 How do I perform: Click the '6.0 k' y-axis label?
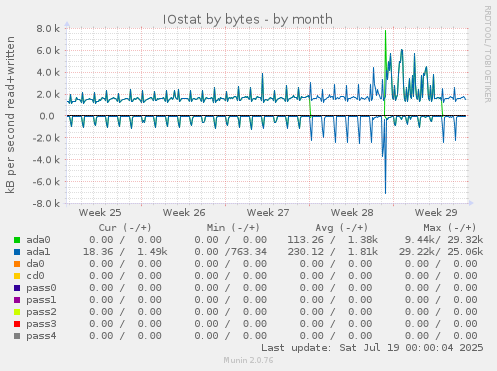pos(48,51)
